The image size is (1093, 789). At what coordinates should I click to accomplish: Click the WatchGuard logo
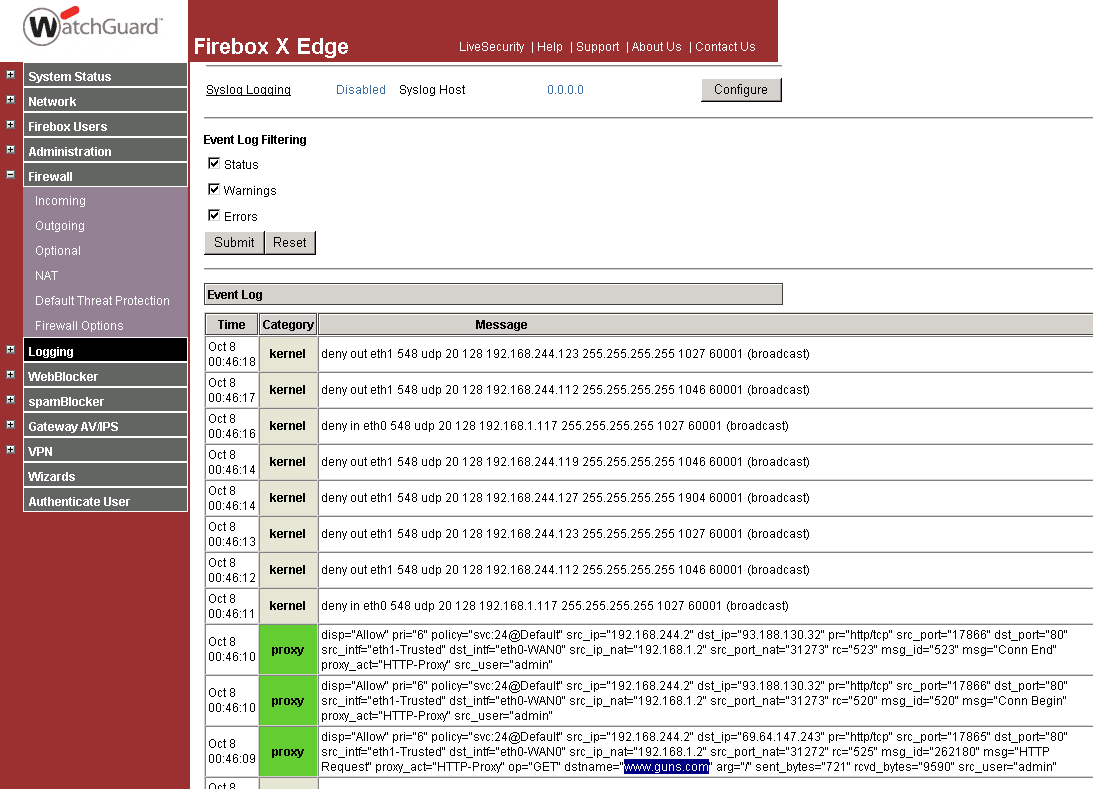[90, 27]
